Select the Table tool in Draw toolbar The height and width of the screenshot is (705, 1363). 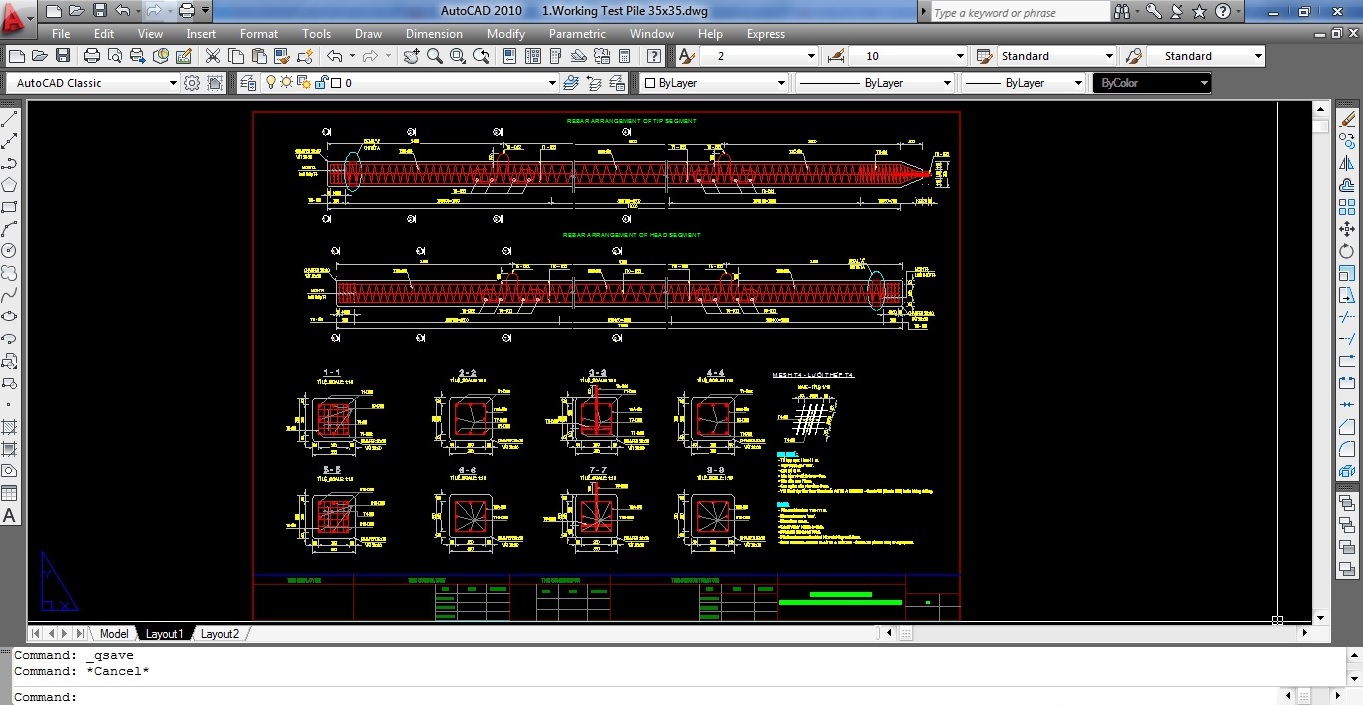[9, 493]
